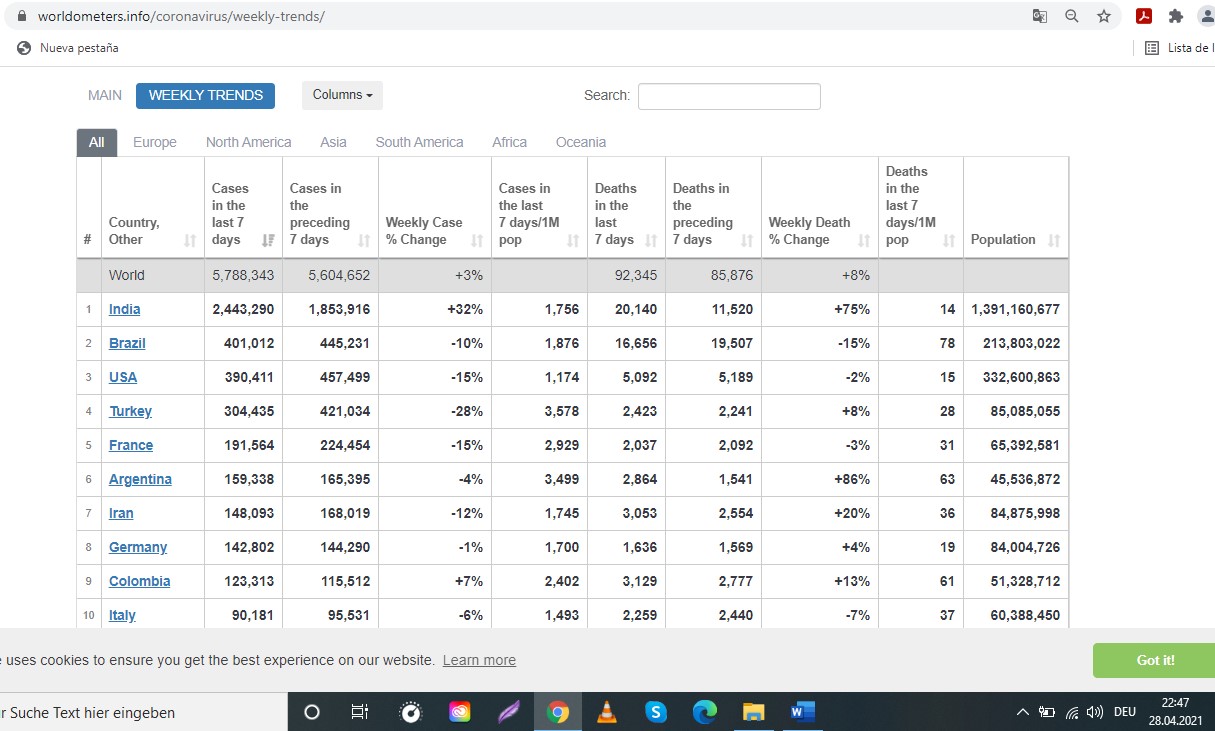Bookmark this page with the star icon

1103,16
